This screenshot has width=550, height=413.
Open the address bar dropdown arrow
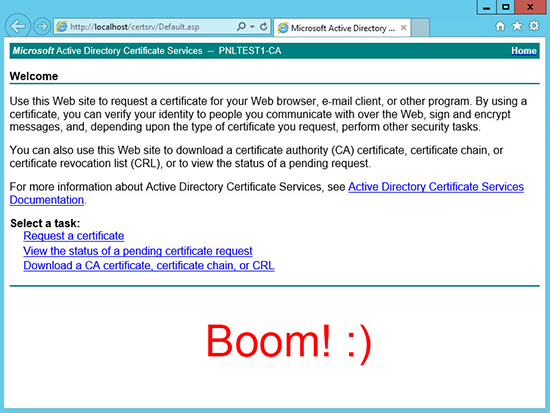252,27
